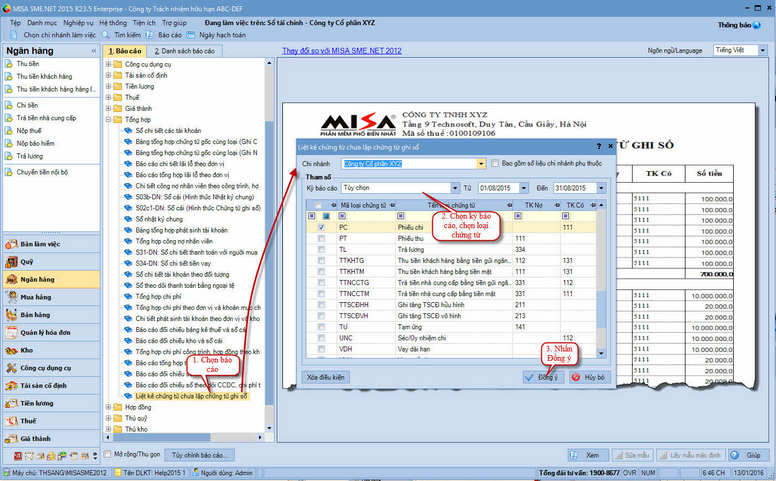Click Thông báo notification globe icon

757,25
